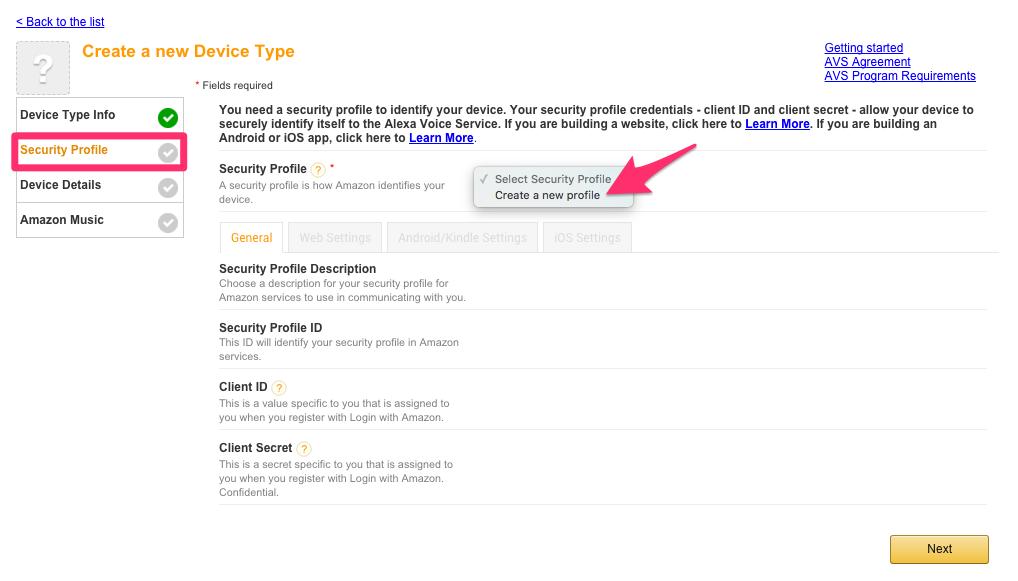Screen dimensions: 1018x581
Task: Follow the website Learn More link
Action: [x=777, y=124]
